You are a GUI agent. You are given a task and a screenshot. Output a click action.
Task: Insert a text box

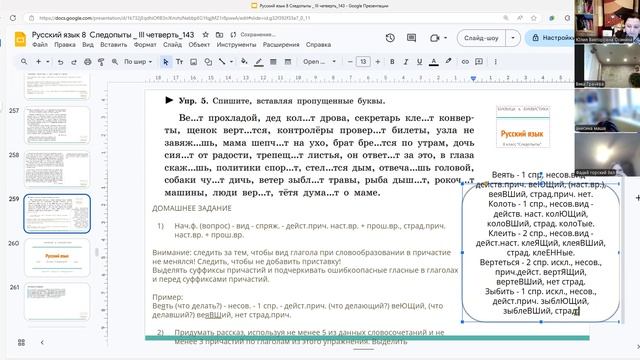point(179,62)
